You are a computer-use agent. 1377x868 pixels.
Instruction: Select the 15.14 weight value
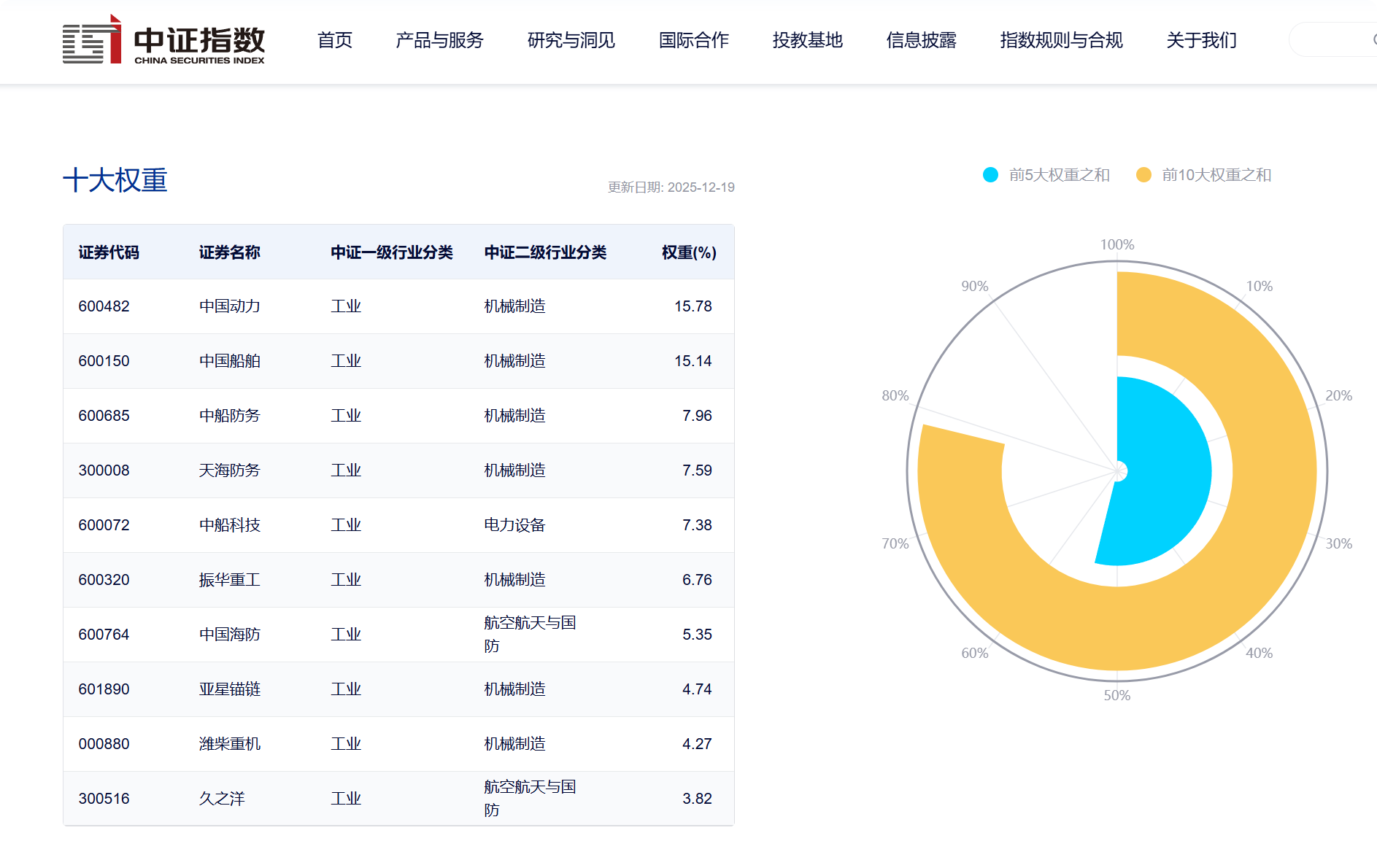click(x=693, y=361)
